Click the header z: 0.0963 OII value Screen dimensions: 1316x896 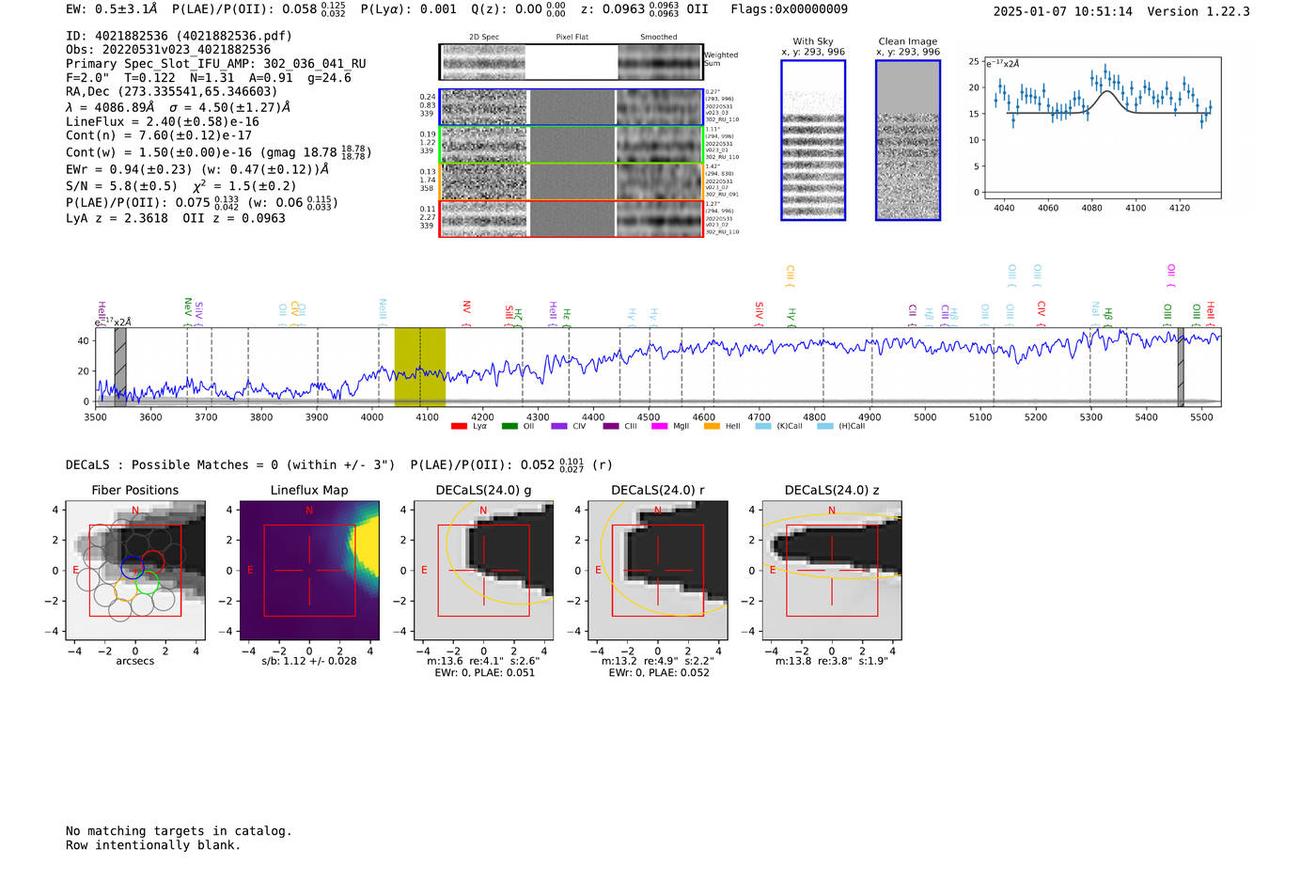[x=645, y=9]
